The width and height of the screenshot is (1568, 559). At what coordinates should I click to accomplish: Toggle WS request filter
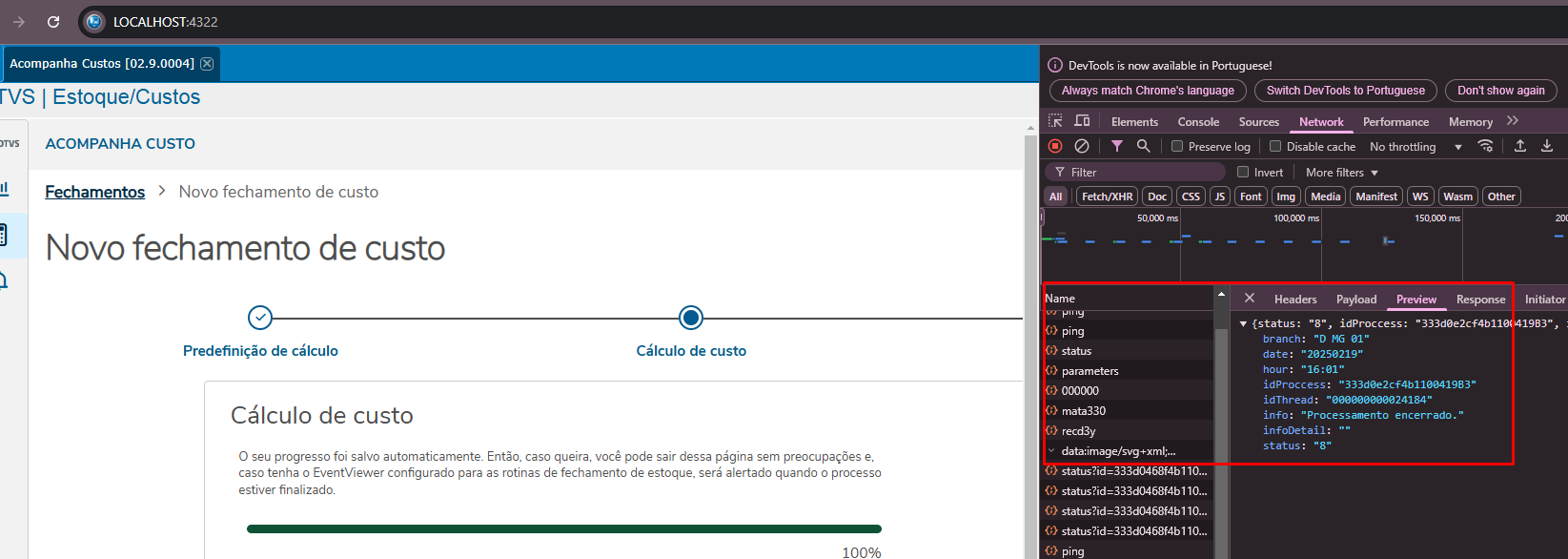pyautogui.click(x=1420, y=197)
